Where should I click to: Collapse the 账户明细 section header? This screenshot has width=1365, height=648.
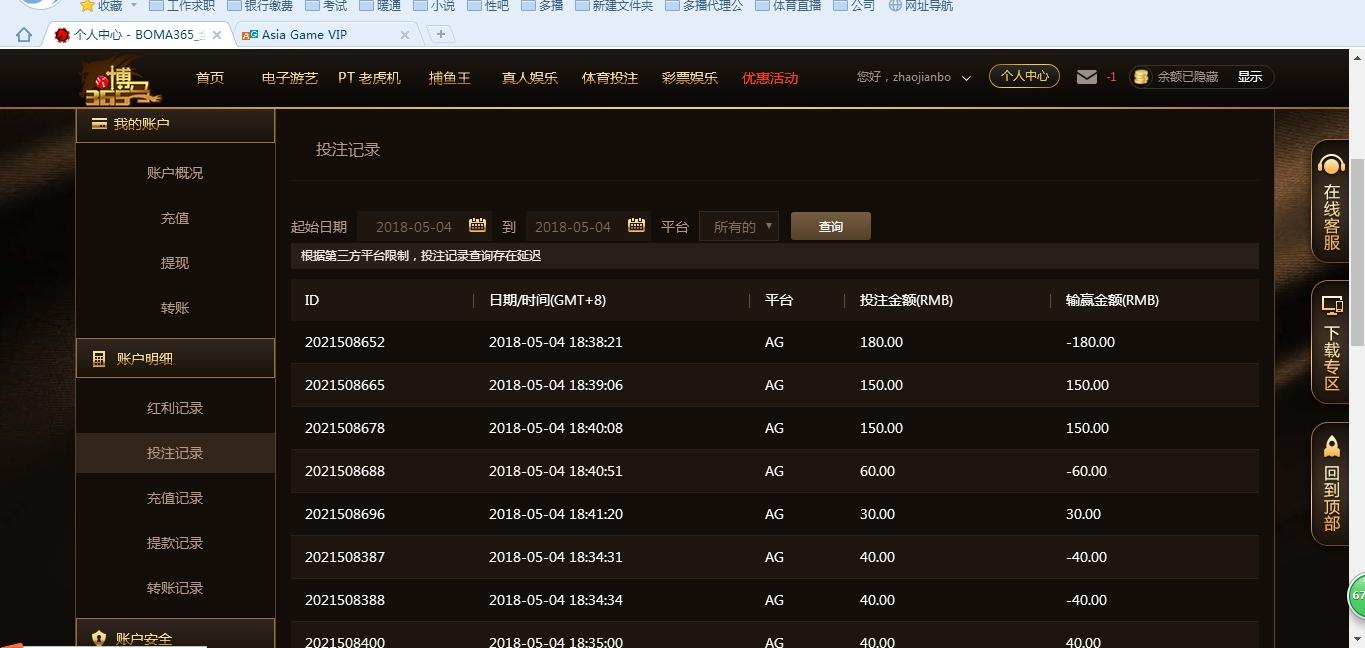tap(175, 358)
